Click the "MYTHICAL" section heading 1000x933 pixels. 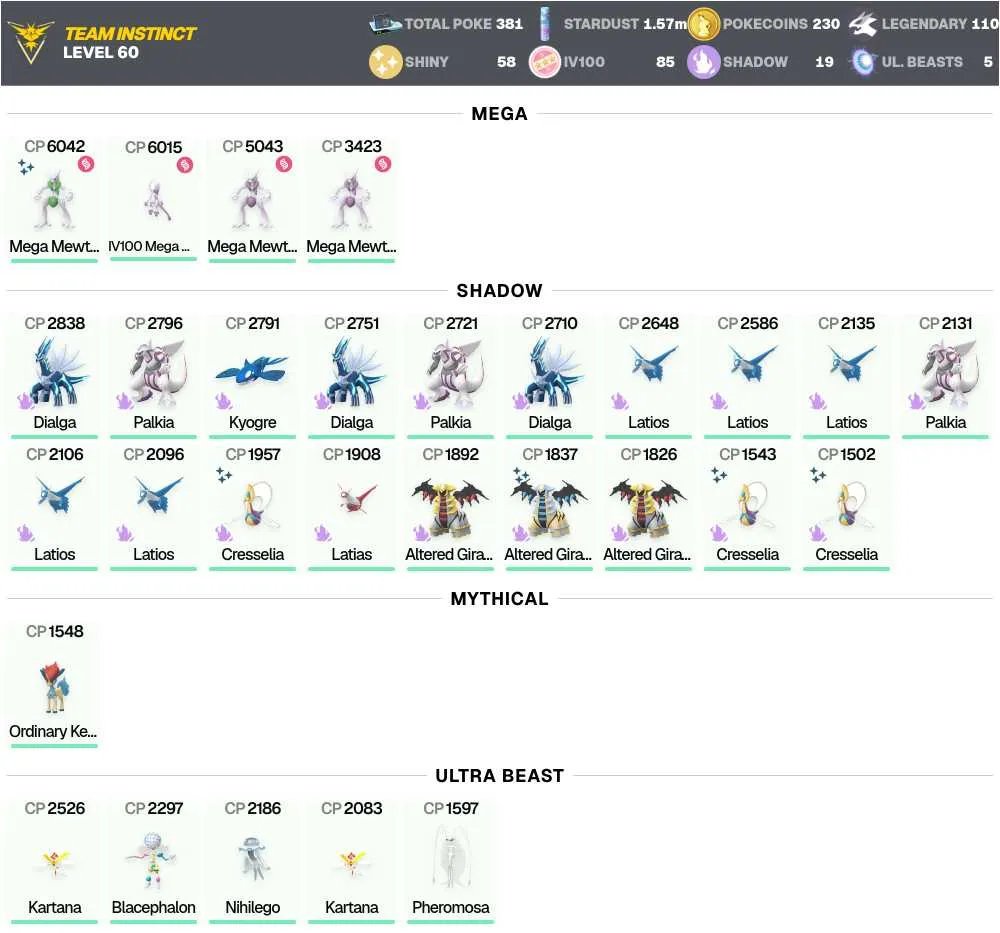[x=499, y=599]
